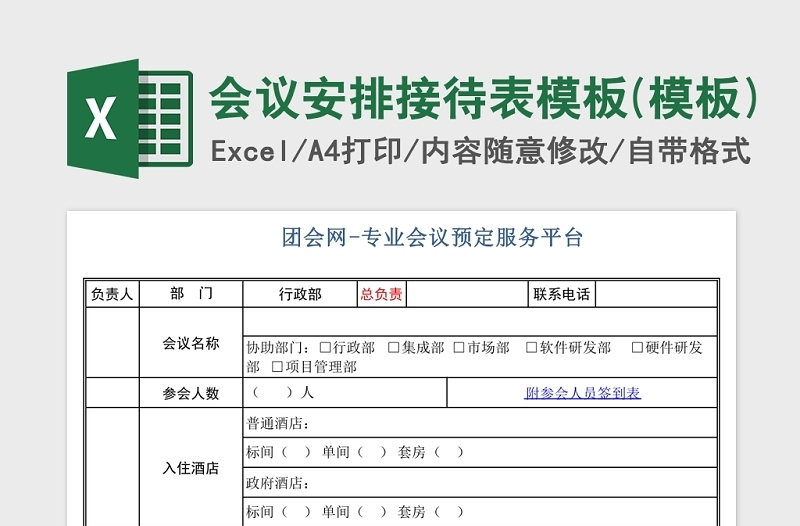The height and width of the screenshot is (526, 800).
Task: Check the 行政部 checkbox
Action: point(325,347)
